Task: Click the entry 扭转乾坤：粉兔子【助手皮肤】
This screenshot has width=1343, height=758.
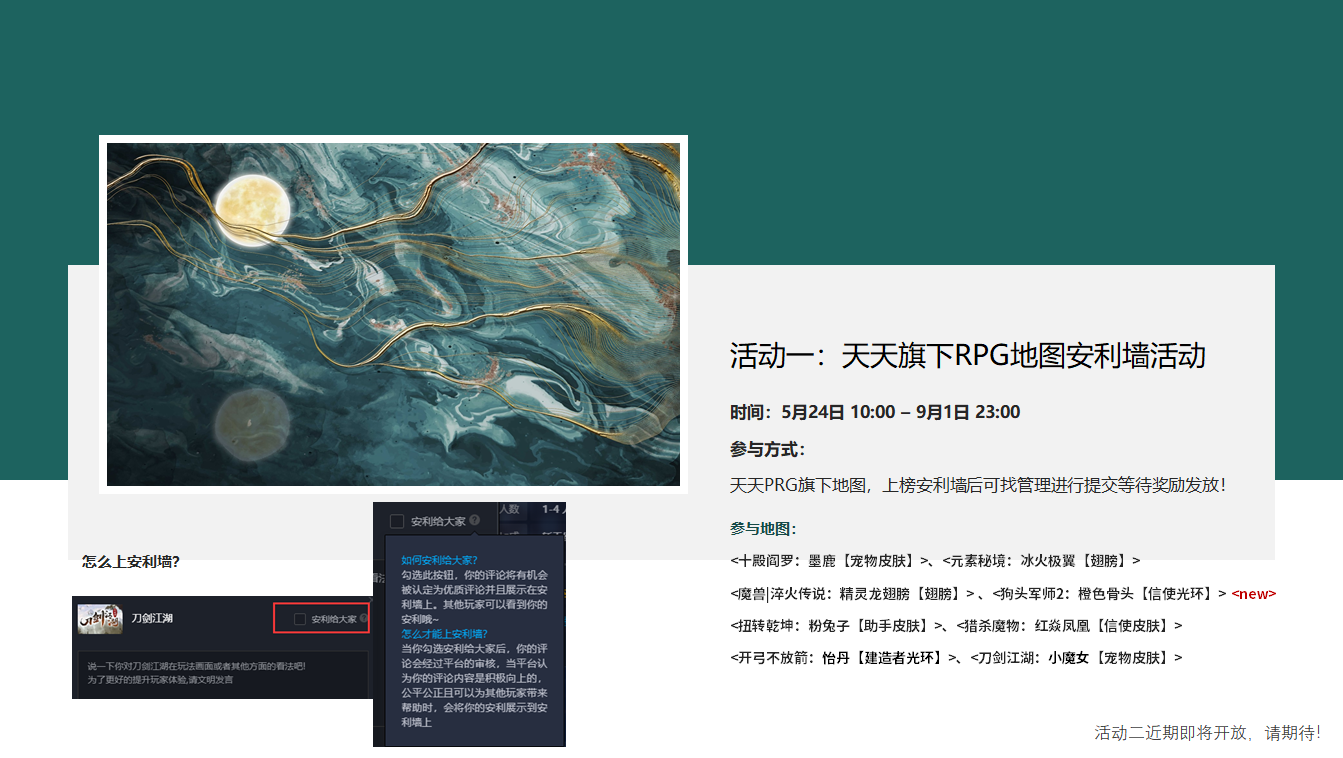Action: coord(838,626)
